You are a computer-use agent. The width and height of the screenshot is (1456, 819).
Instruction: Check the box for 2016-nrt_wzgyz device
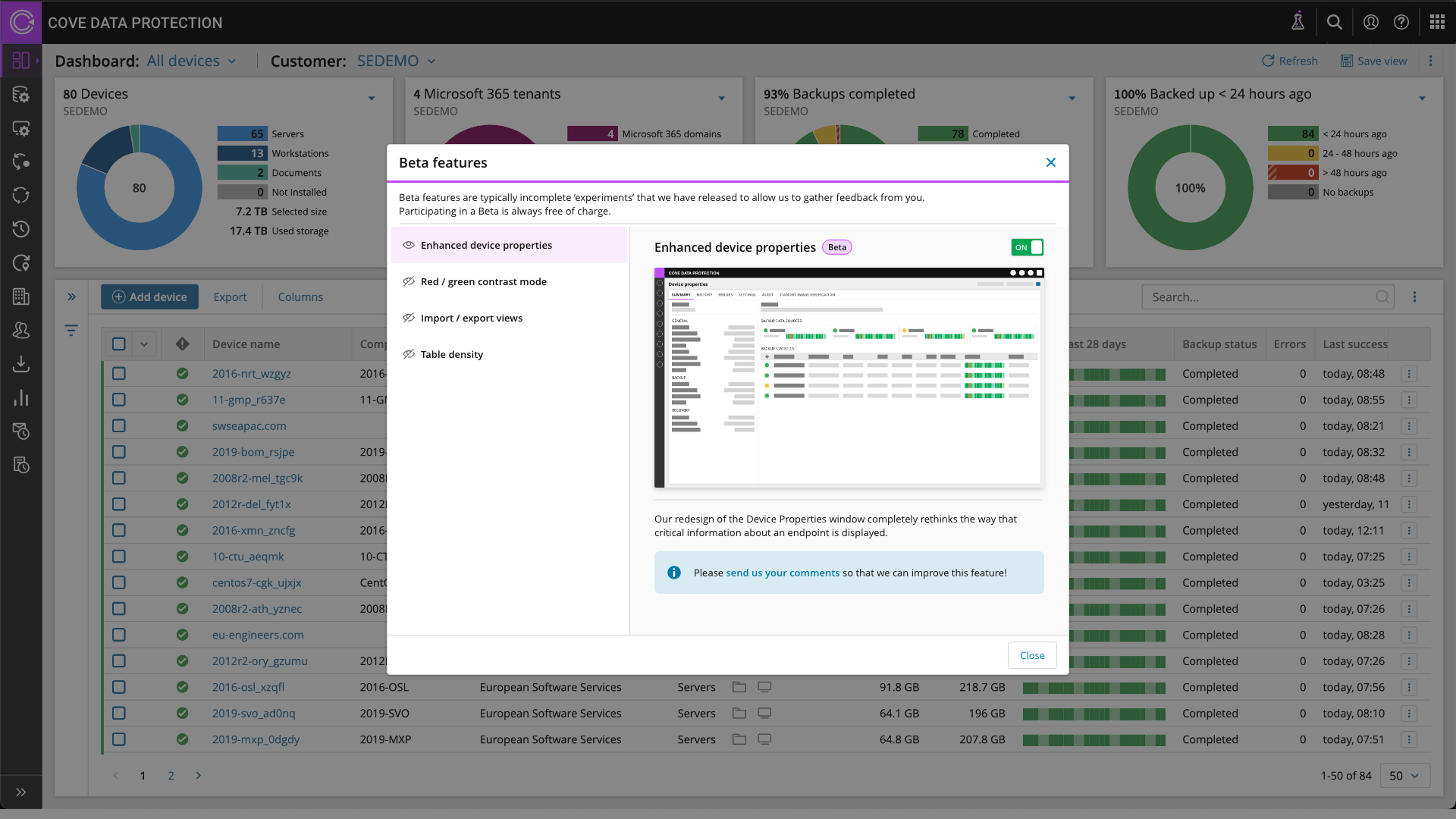tap(119, 374)
